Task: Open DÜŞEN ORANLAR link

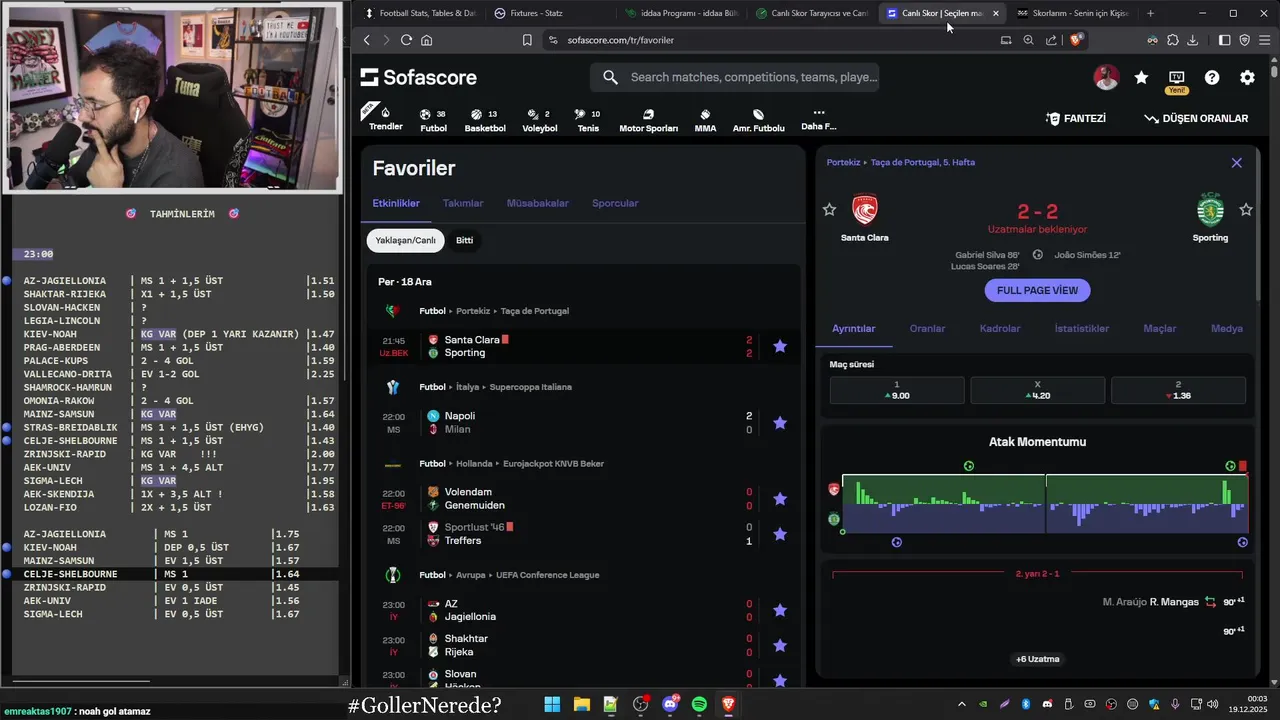Action: (1196, 118)
